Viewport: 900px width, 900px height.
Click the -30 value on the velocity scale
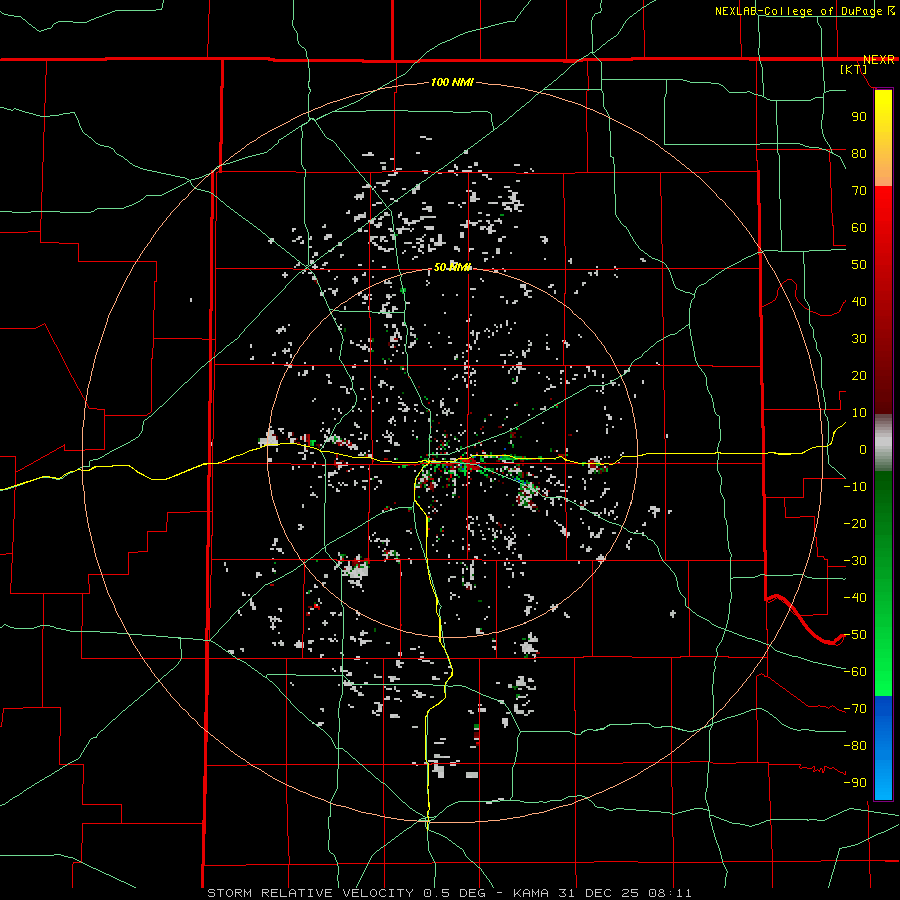[x=855, y=561]
